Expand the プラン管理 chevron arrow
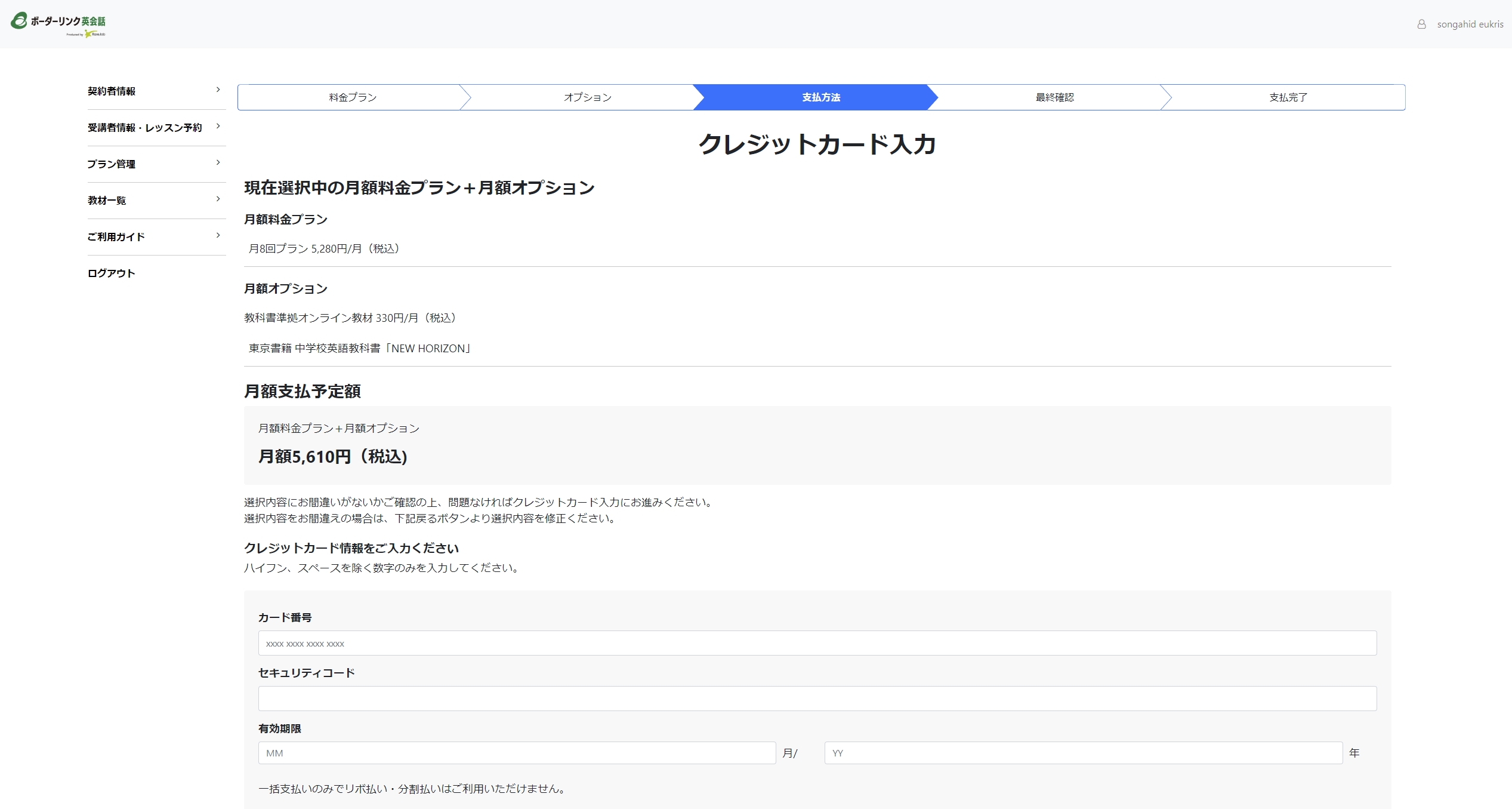This screenshot has height=809, width=1512. (x=218, y=162)
